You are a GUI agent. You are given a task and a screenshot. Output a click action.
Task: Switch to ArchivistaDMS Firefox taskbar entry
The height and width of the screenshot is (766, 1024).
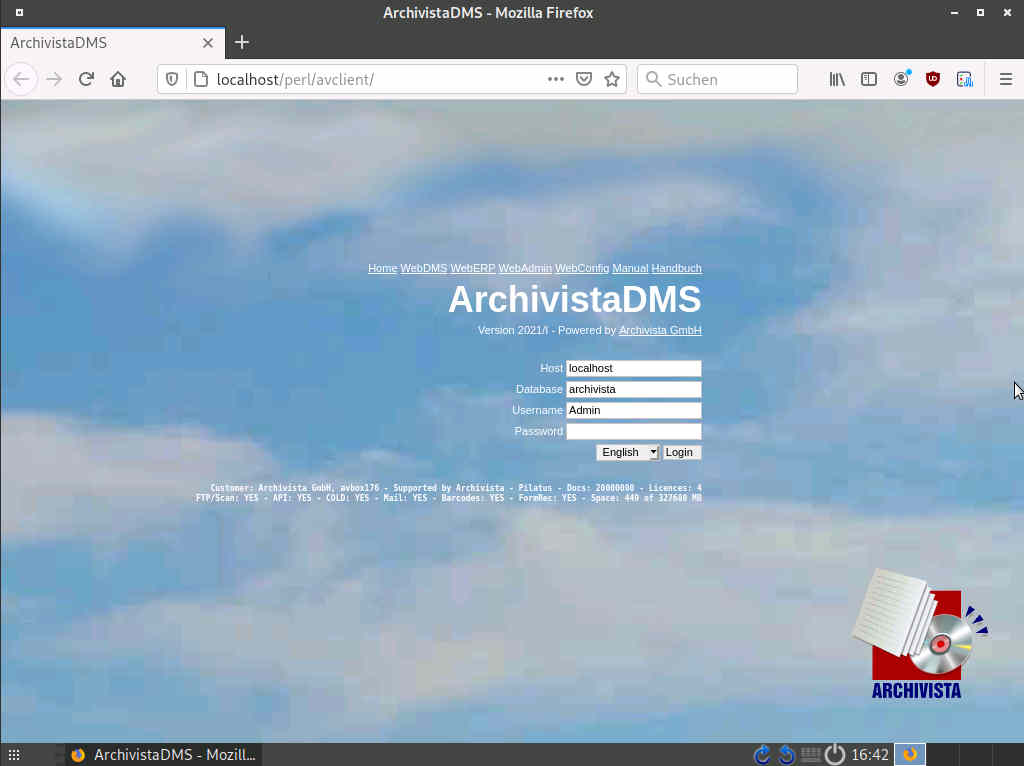163,755
